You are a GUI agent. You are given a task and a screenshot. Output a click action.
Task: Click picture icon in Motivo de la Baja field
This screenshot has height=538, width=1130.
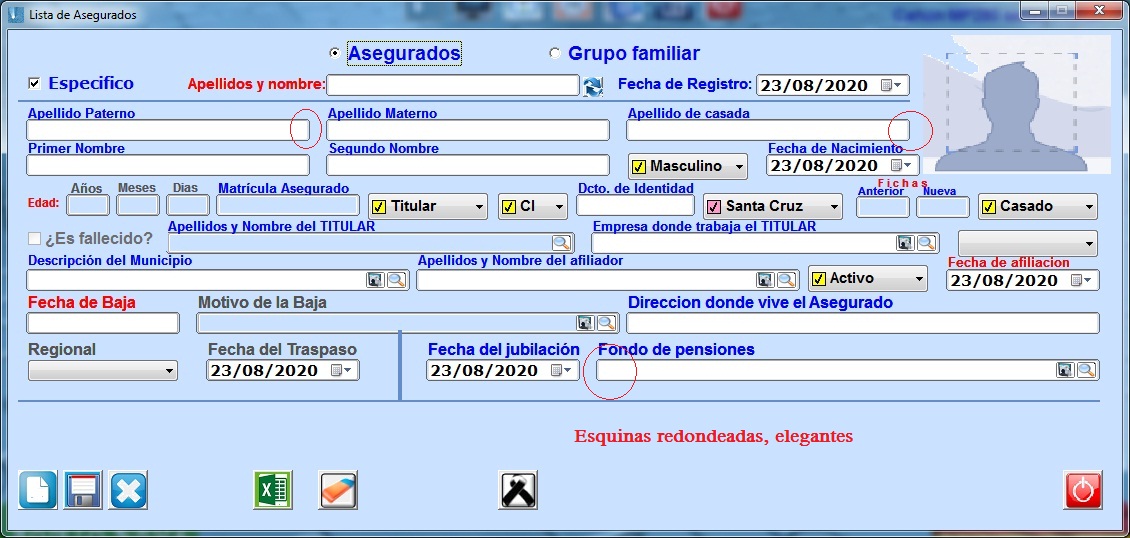585,323
